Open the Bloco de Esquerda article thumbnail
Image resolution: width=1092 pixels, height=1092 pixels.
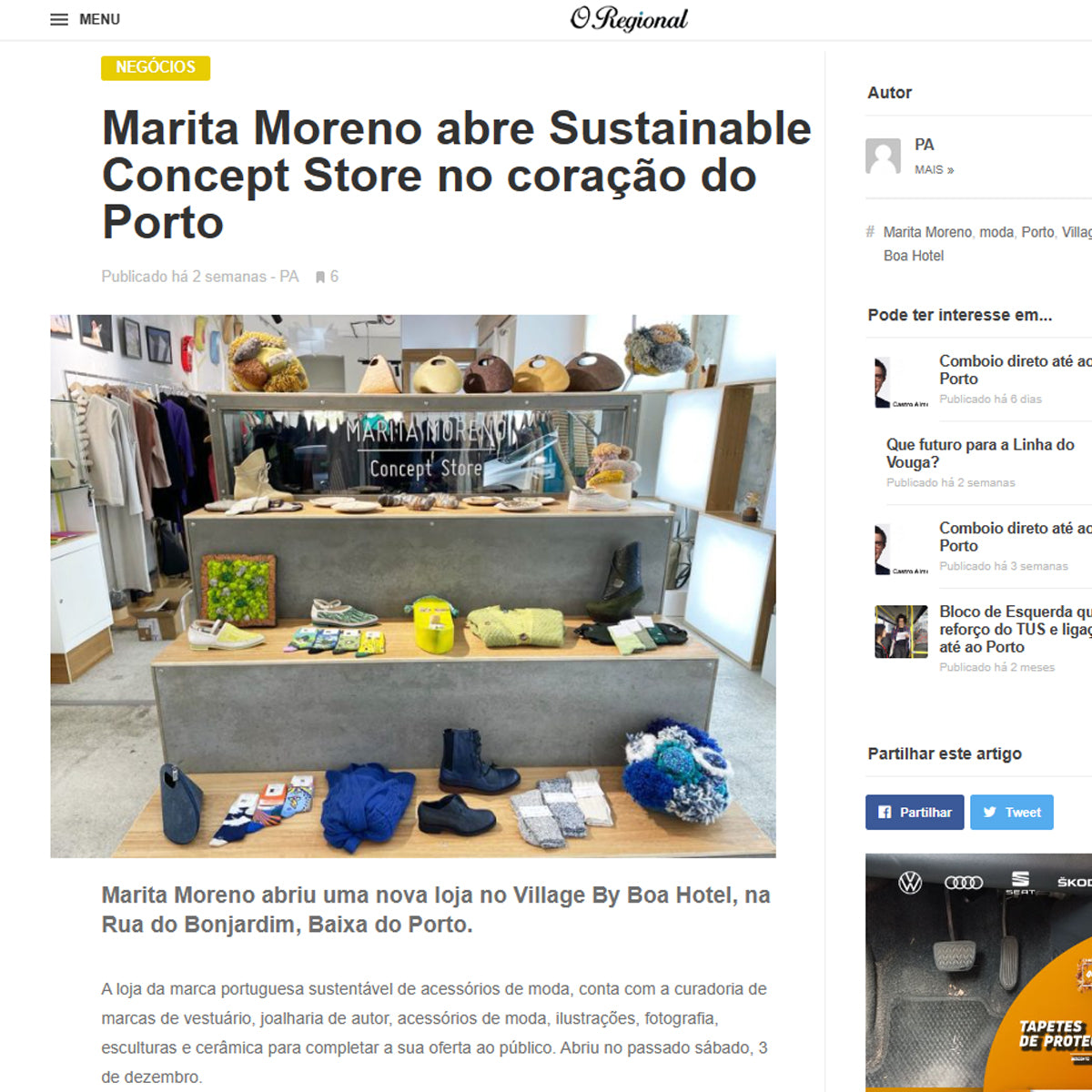(901, 632)
